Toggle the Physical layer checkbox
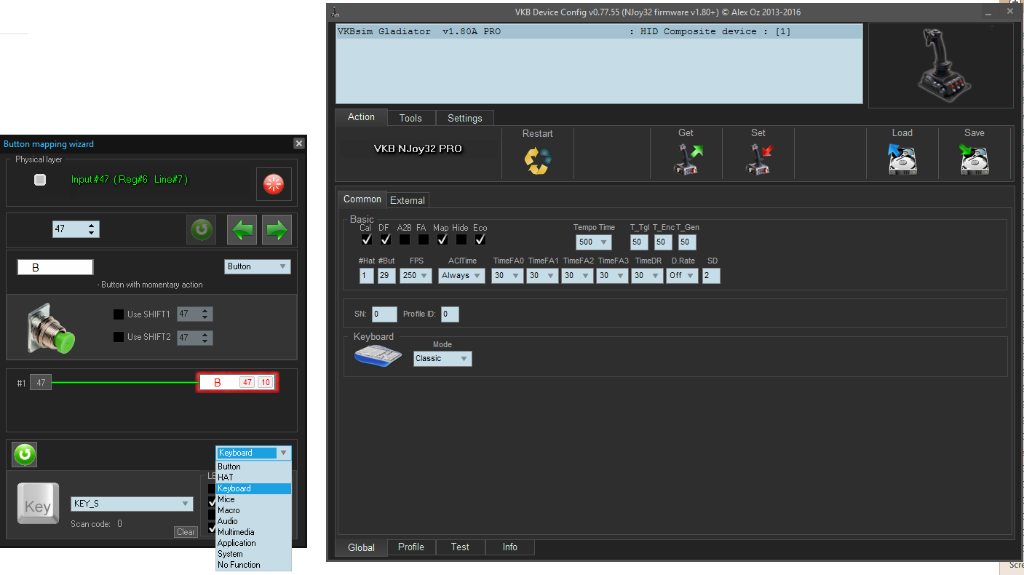 [x=40, y=180]
